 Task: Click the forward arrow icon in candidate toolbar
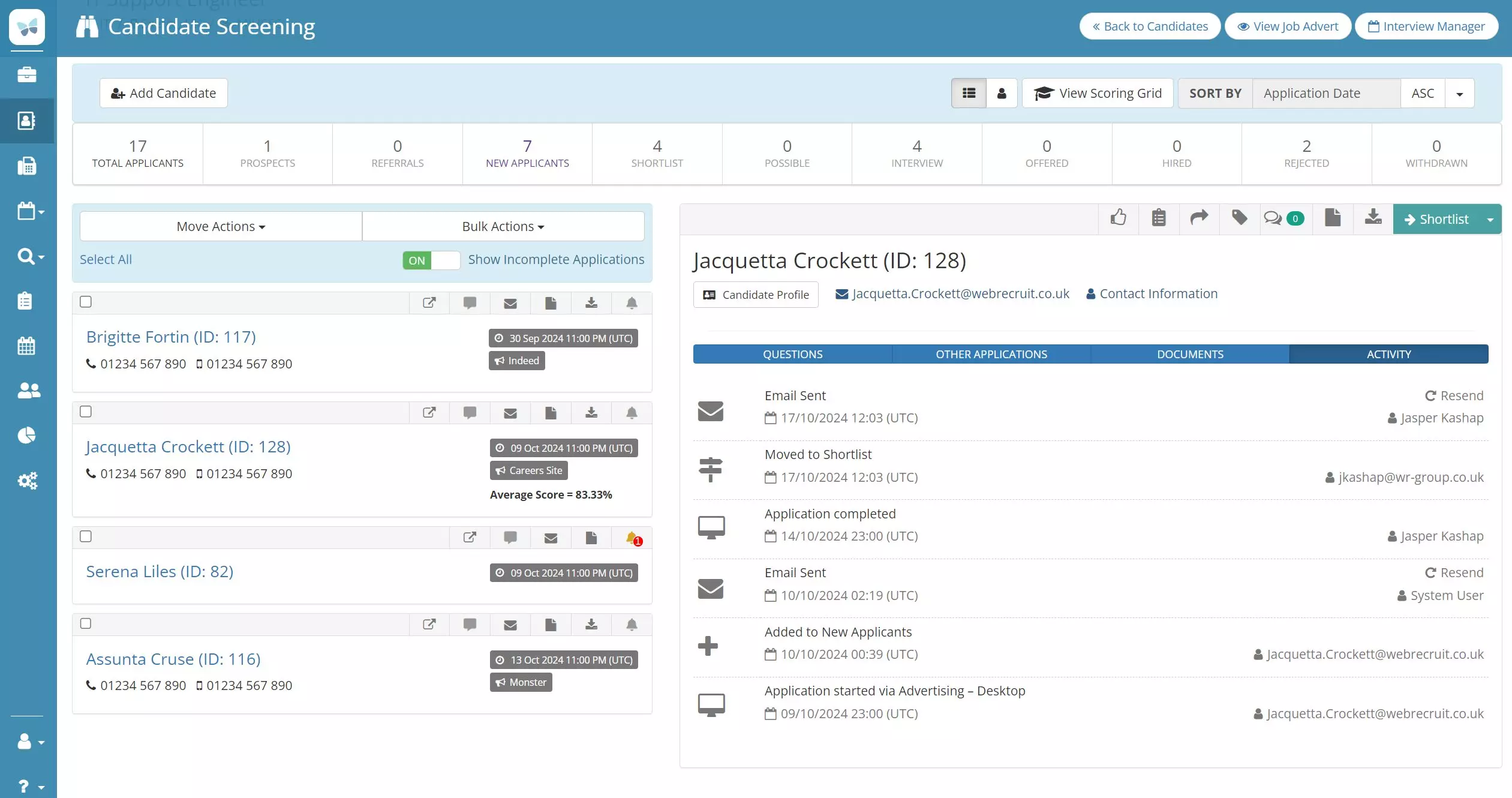(1198, 218)
